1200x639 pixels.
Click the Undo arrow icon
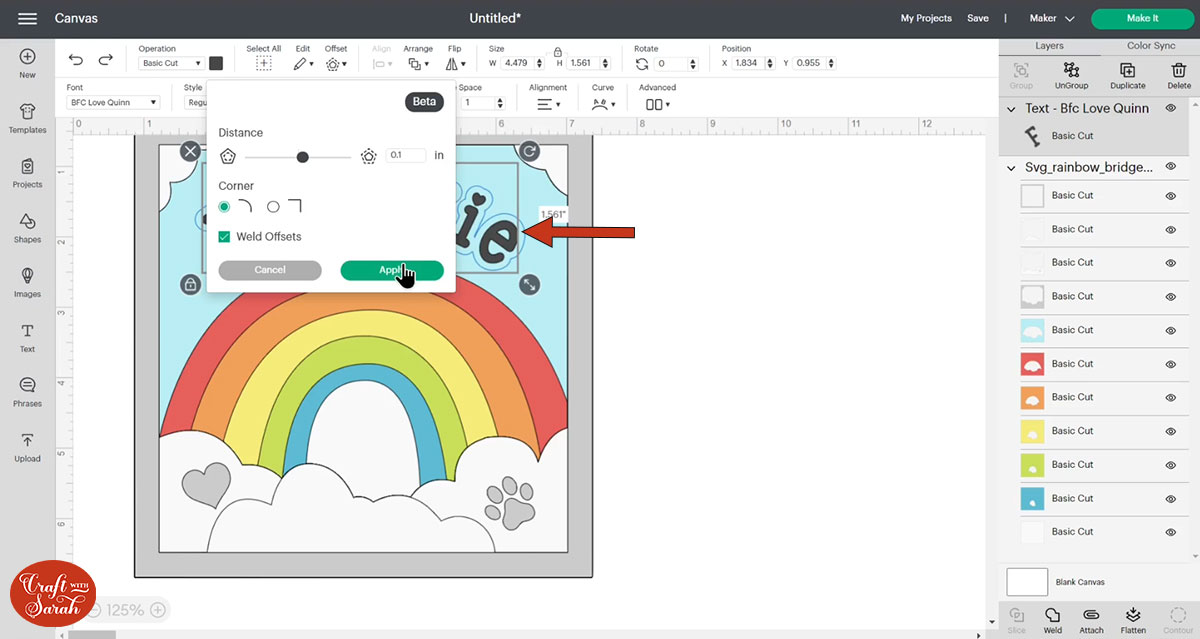pyautogui.click(x=76, y=60)
